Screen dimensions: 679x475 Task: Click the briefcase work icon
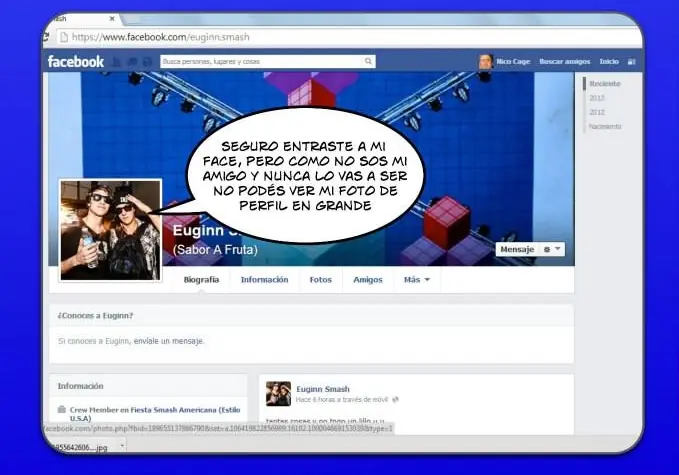coord(61,409)
